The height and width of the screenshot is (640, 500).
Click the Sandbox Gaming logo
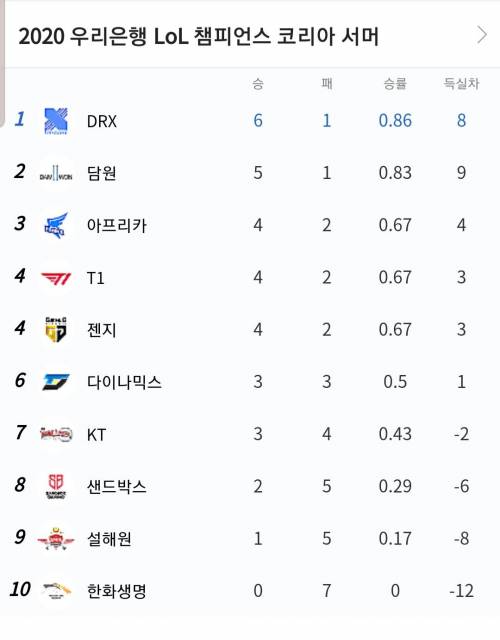pos(56,487)
